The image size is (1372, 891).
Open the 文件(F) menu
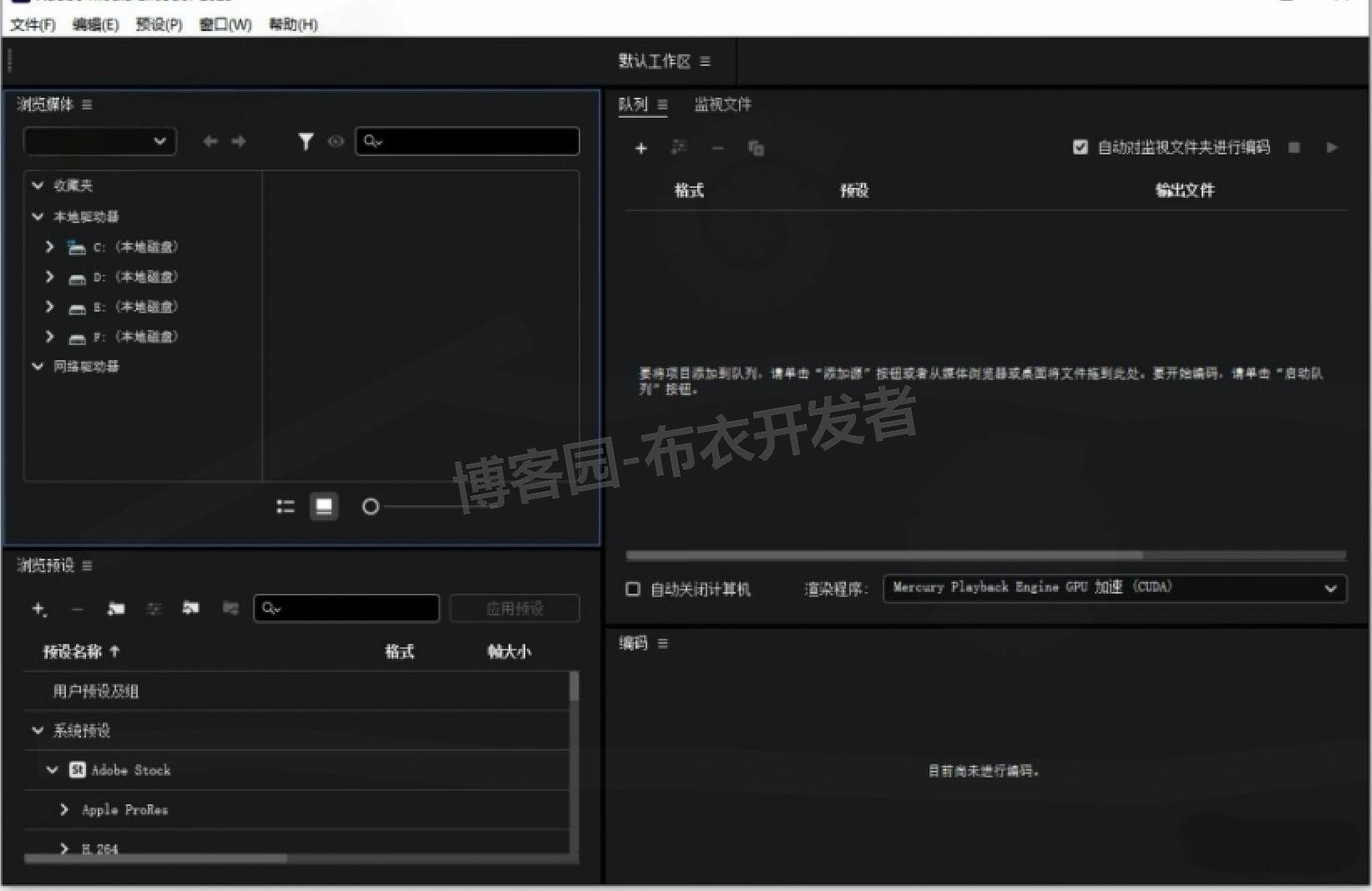[x=32, y=24]
